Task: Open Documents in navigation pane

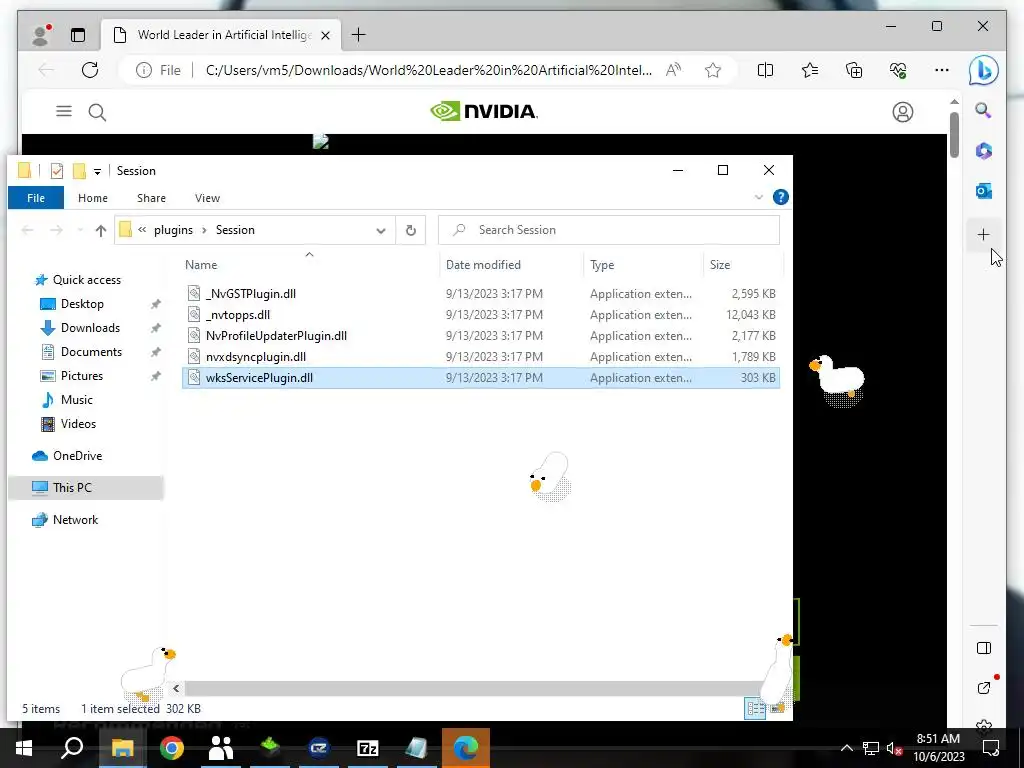Action: 91,352
